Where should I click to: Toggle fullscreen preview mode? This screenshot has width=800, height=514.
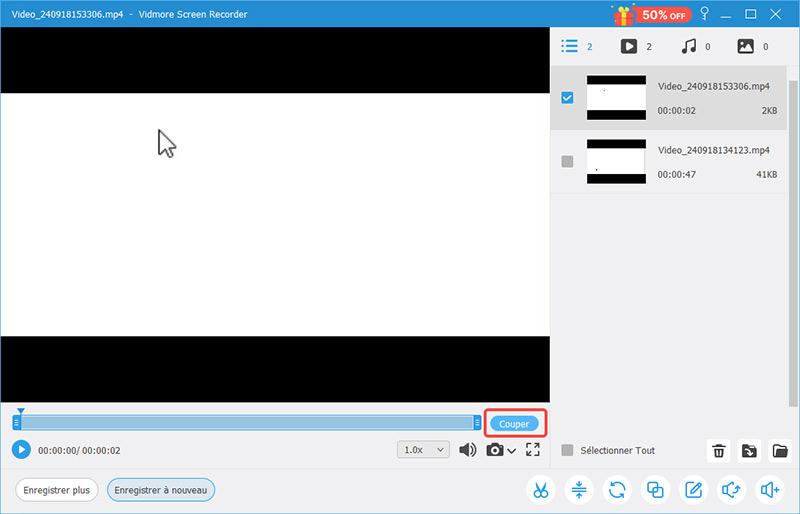click(532, 450)
